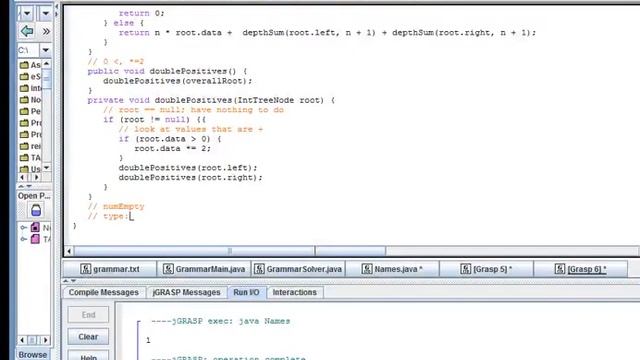The width and height of the screenshot is (640, 360).
Task: Expand the 'N' project tree node
Action: click(x=23, y=227)
